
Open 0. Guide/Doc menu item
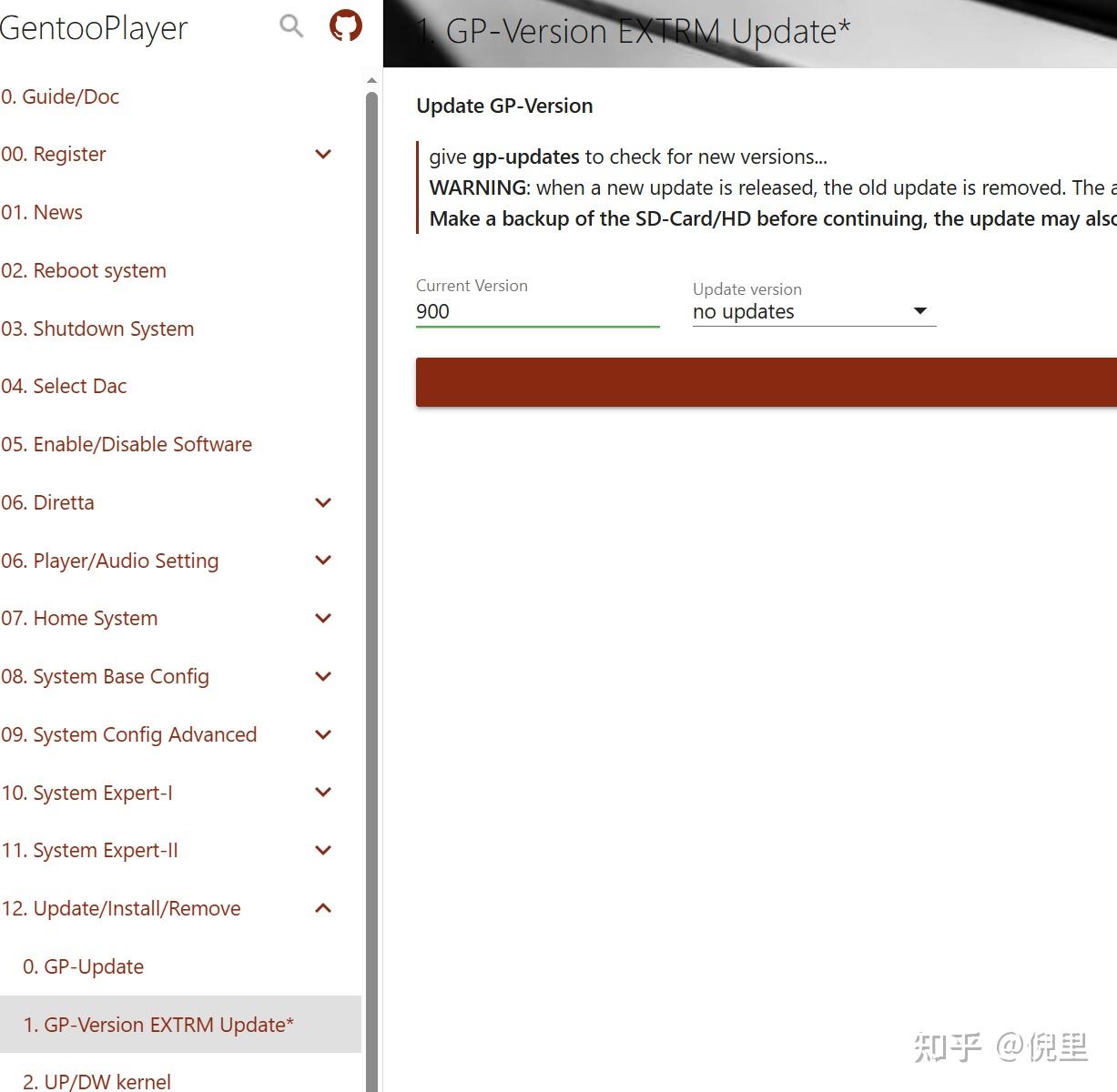coord(60,96)
